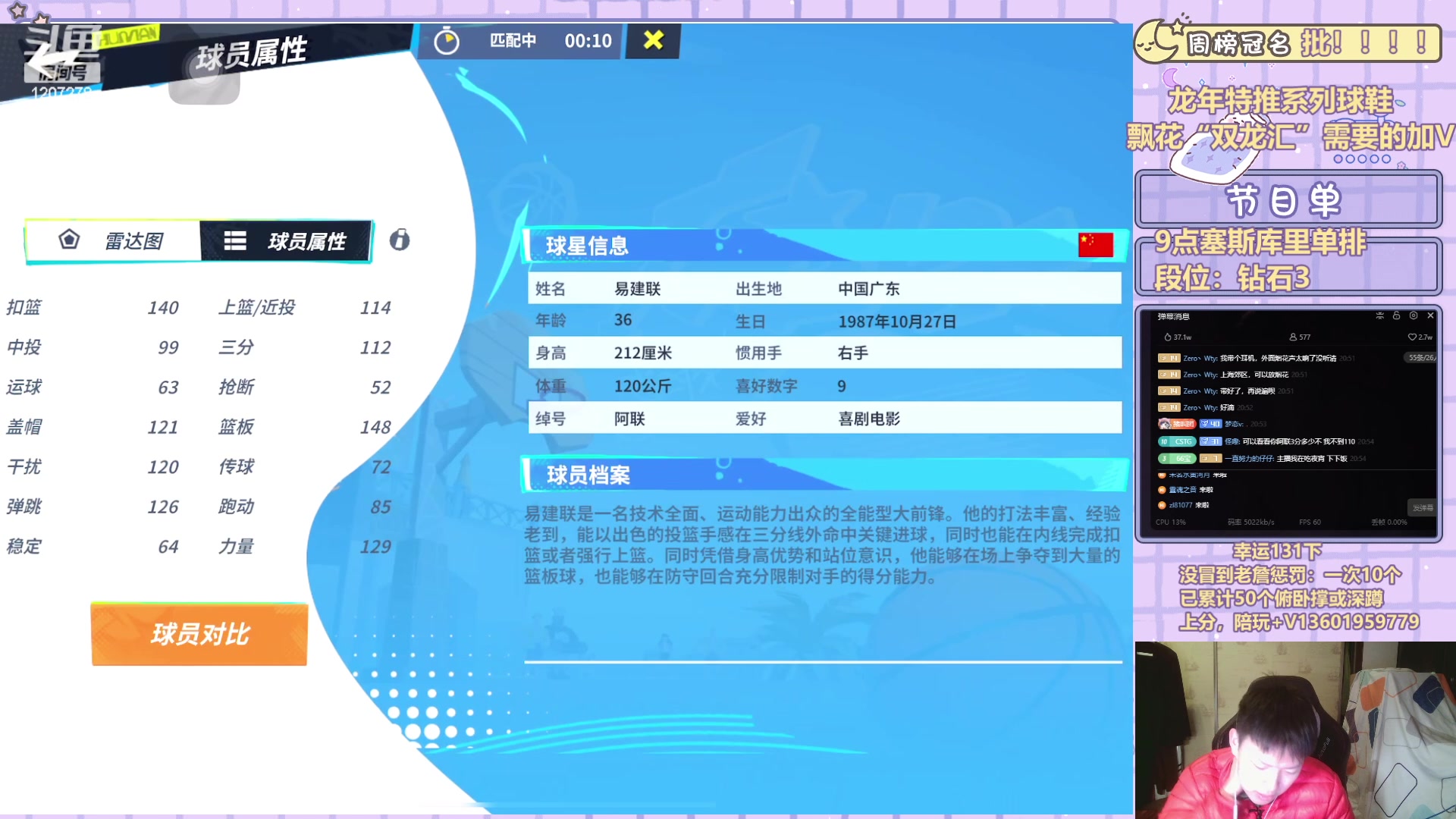Select the 篮板 148 attribute value

[375, 427]
